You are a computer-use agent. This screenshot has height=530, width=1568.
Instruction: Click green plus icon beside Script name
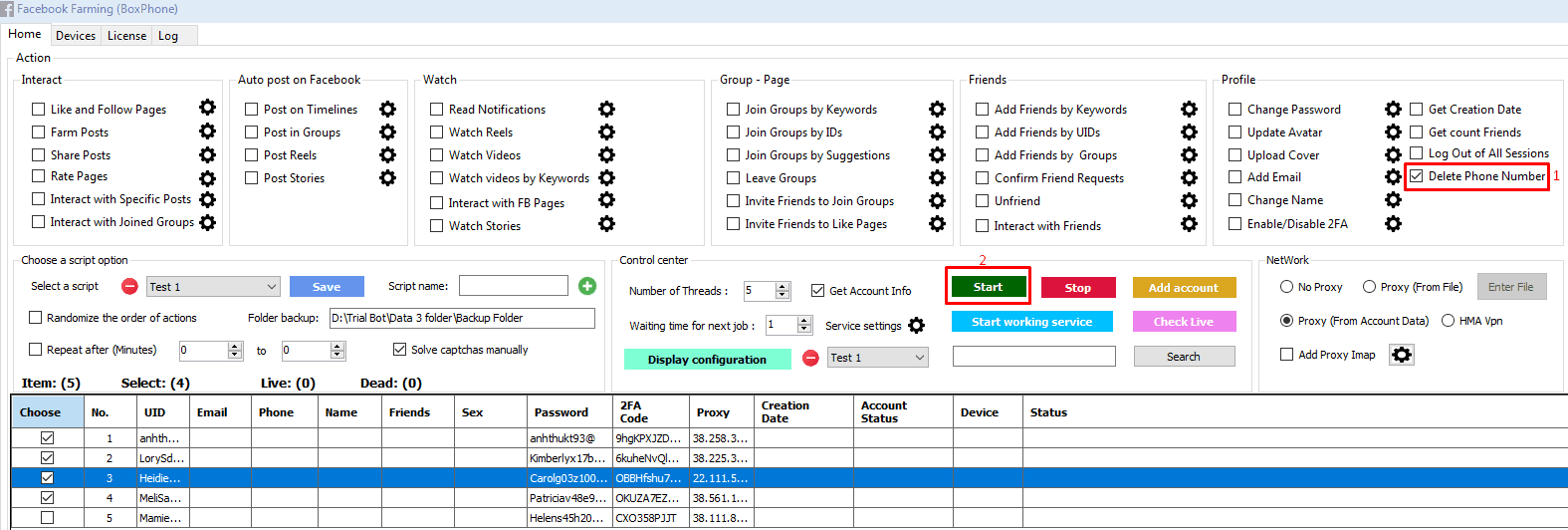pos(587,286)
